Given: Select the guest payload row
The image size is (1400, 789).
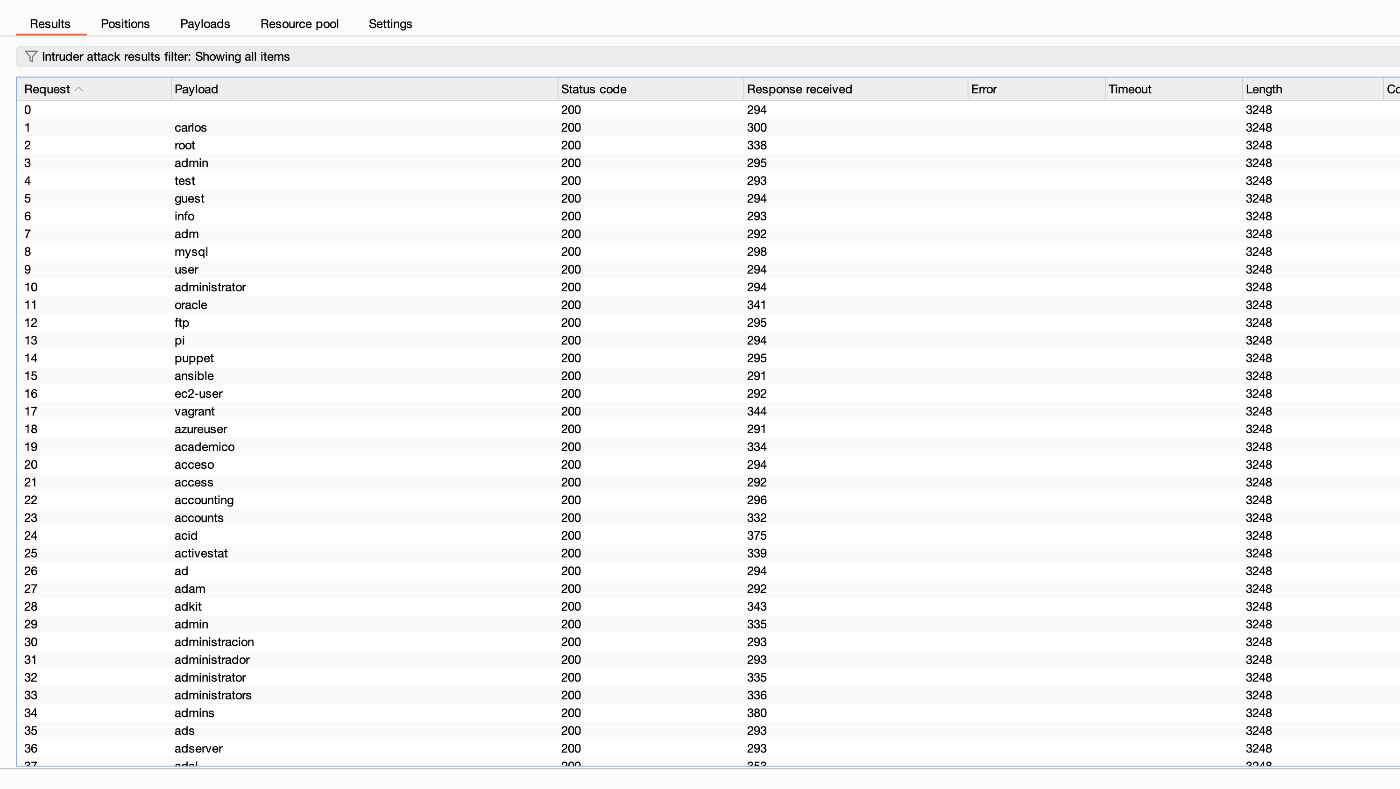Looking at the screenshot, I should [x=708, y=198].
